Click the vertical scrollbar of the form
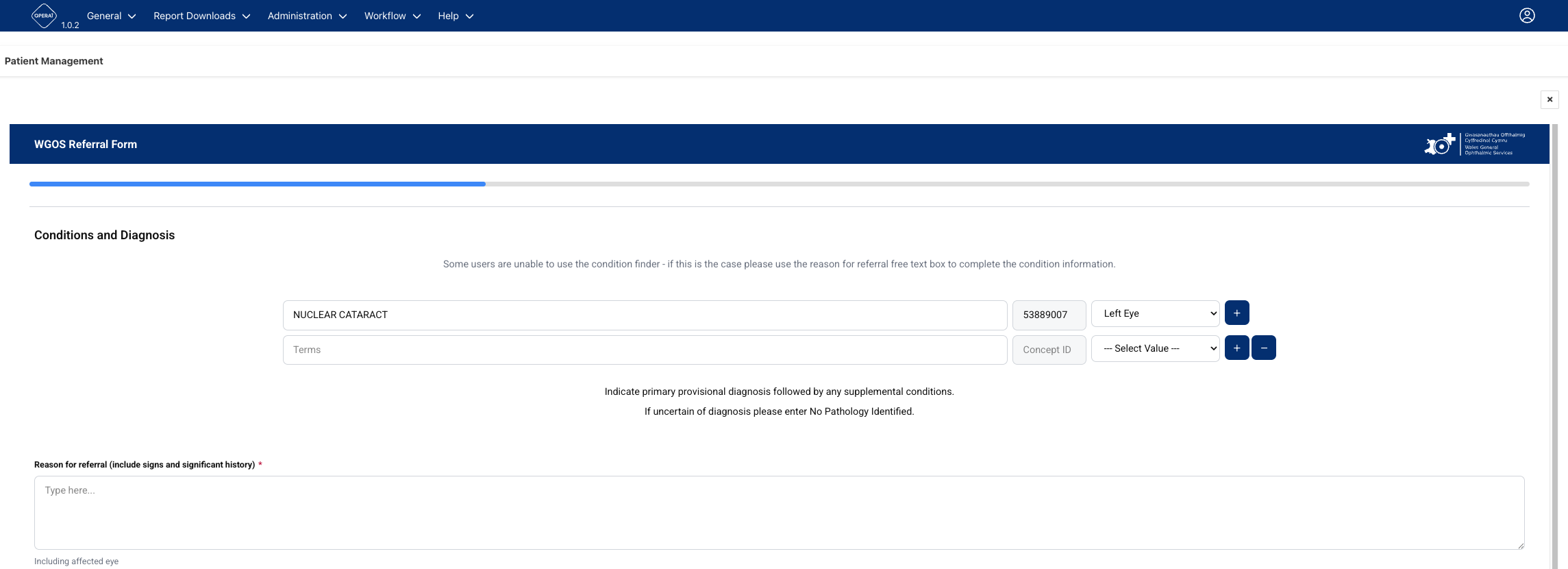This screenshot has width=1568, height=569. tap(1555, 346)
